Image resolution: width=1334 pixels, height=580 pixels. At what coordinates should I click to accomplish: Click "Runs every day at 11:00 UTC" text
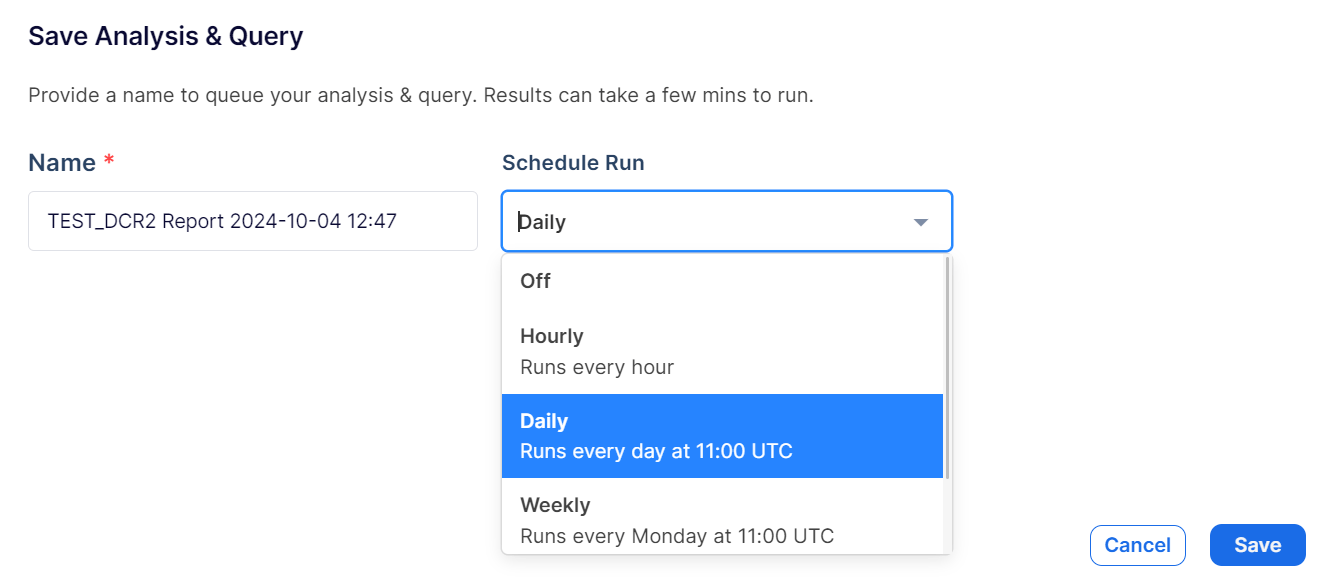[x=656, y=451]
